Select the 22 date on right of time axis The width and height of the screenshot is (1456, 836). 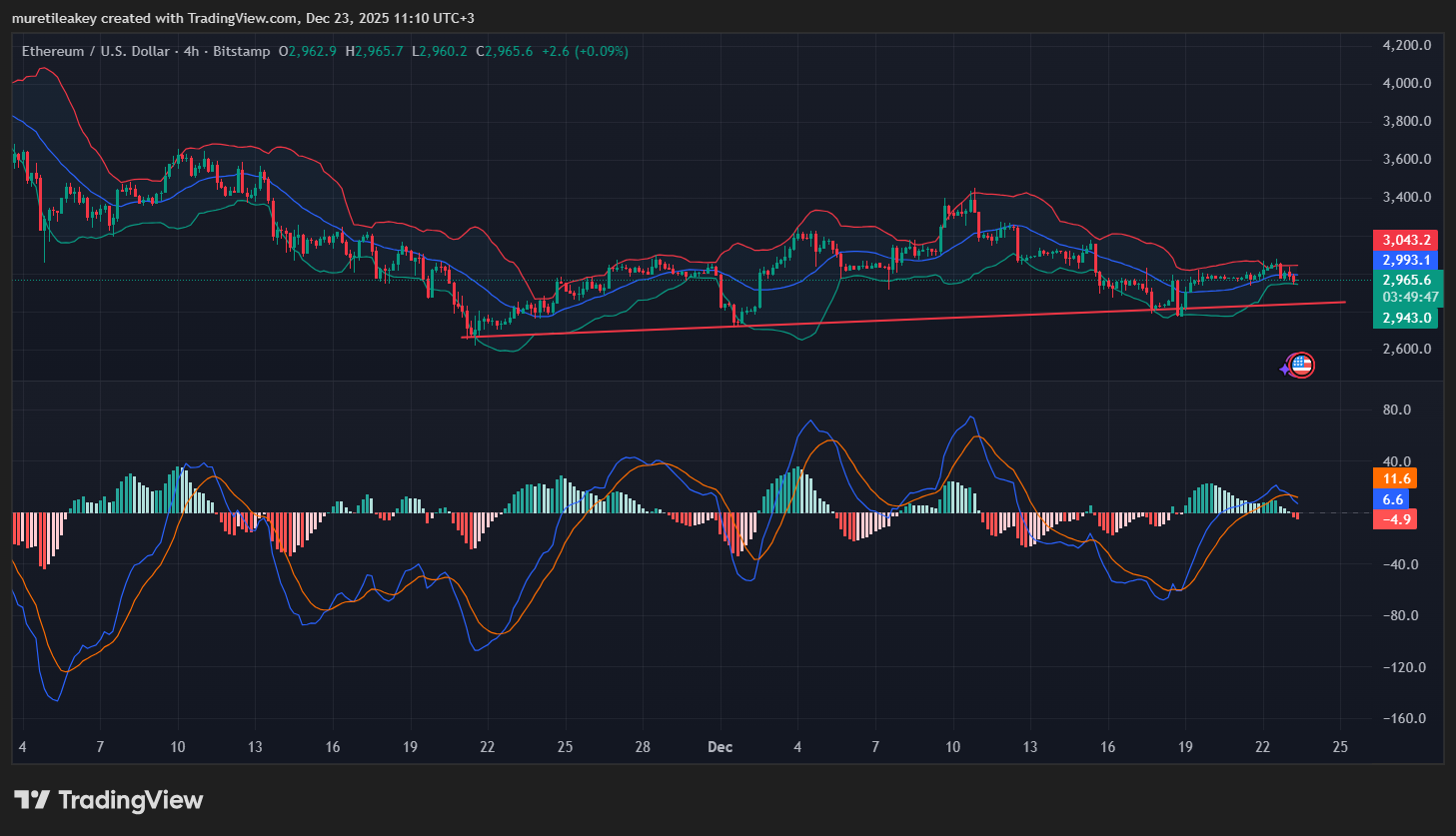tap(1262, 747)
